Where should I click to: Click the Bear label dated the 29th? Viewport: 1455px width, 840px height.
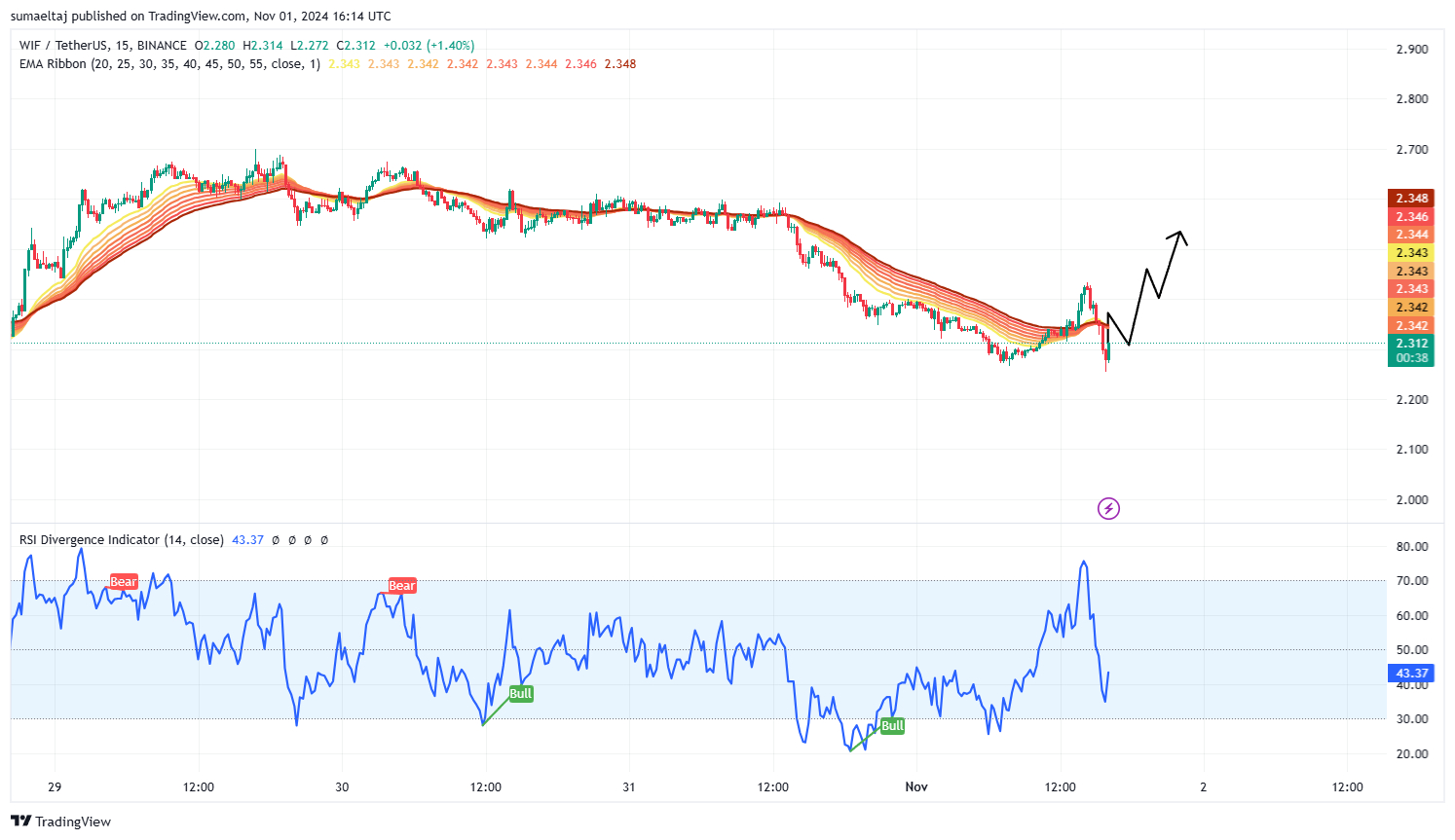point(124,582)
